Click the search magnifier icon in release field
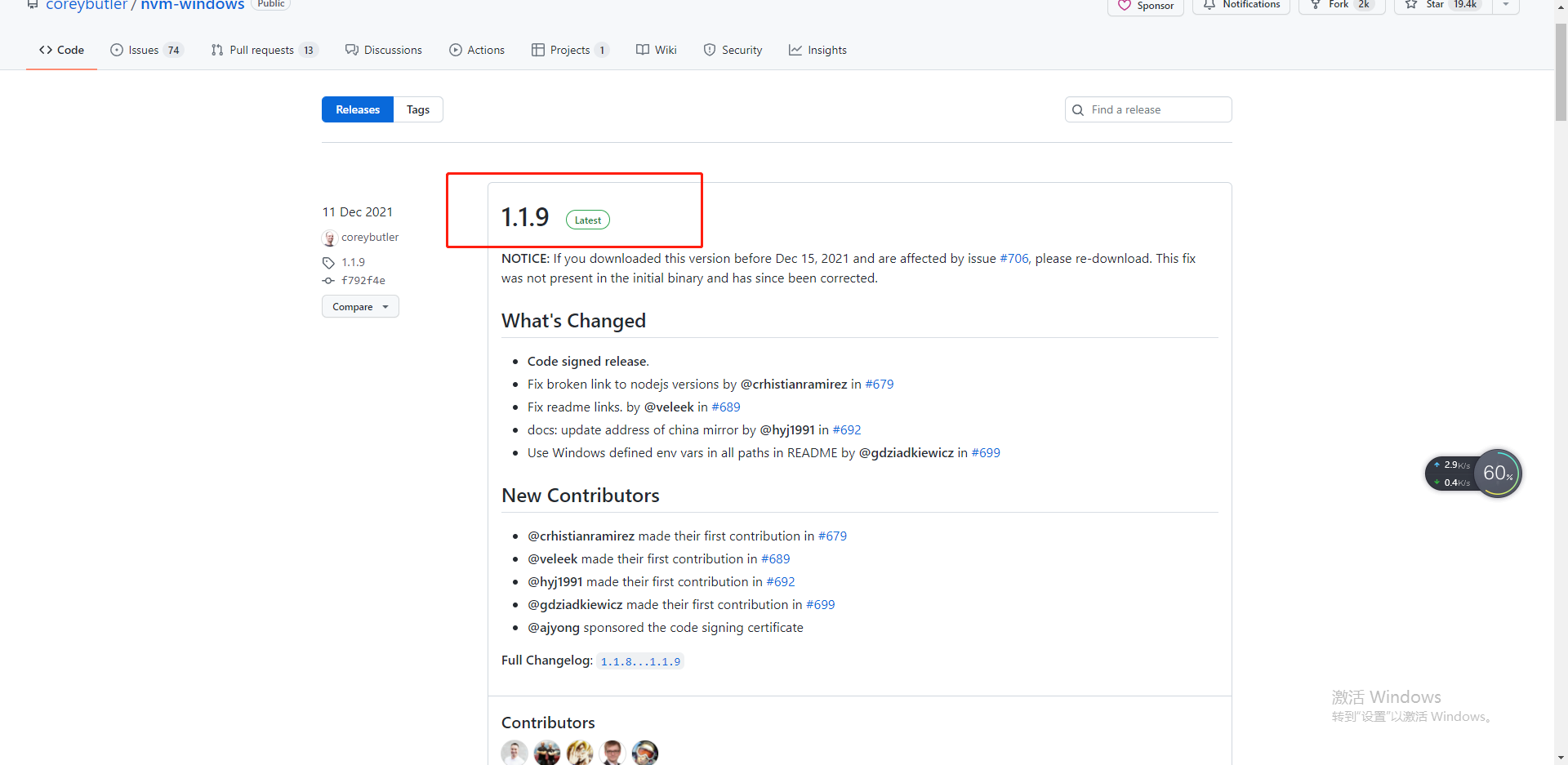The width and height of the screenshot is (1568, 765). (1078, 110)
